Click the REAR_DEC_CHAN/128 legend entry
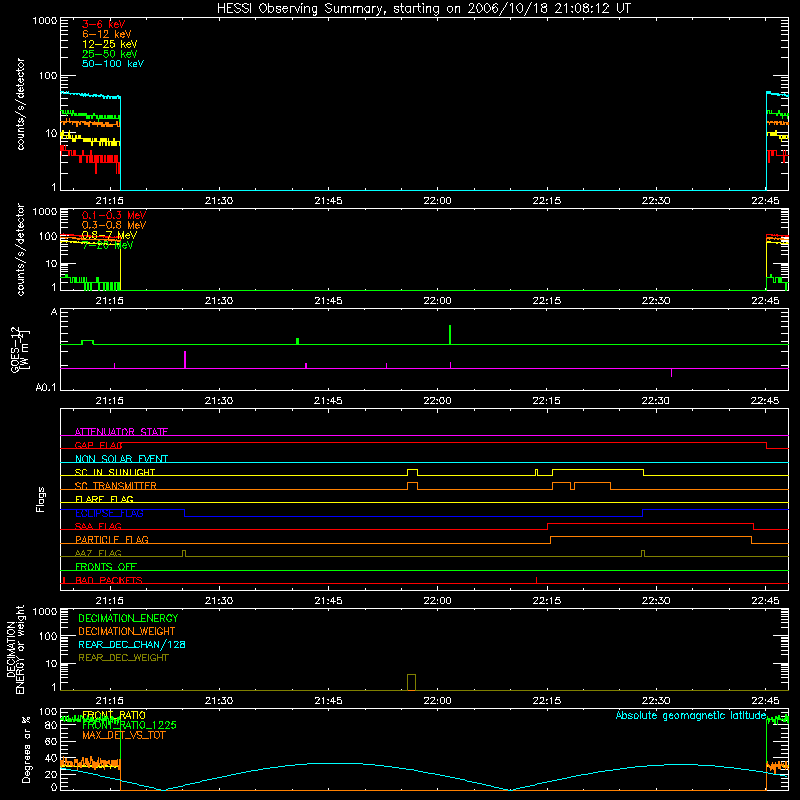 [132, 644]
